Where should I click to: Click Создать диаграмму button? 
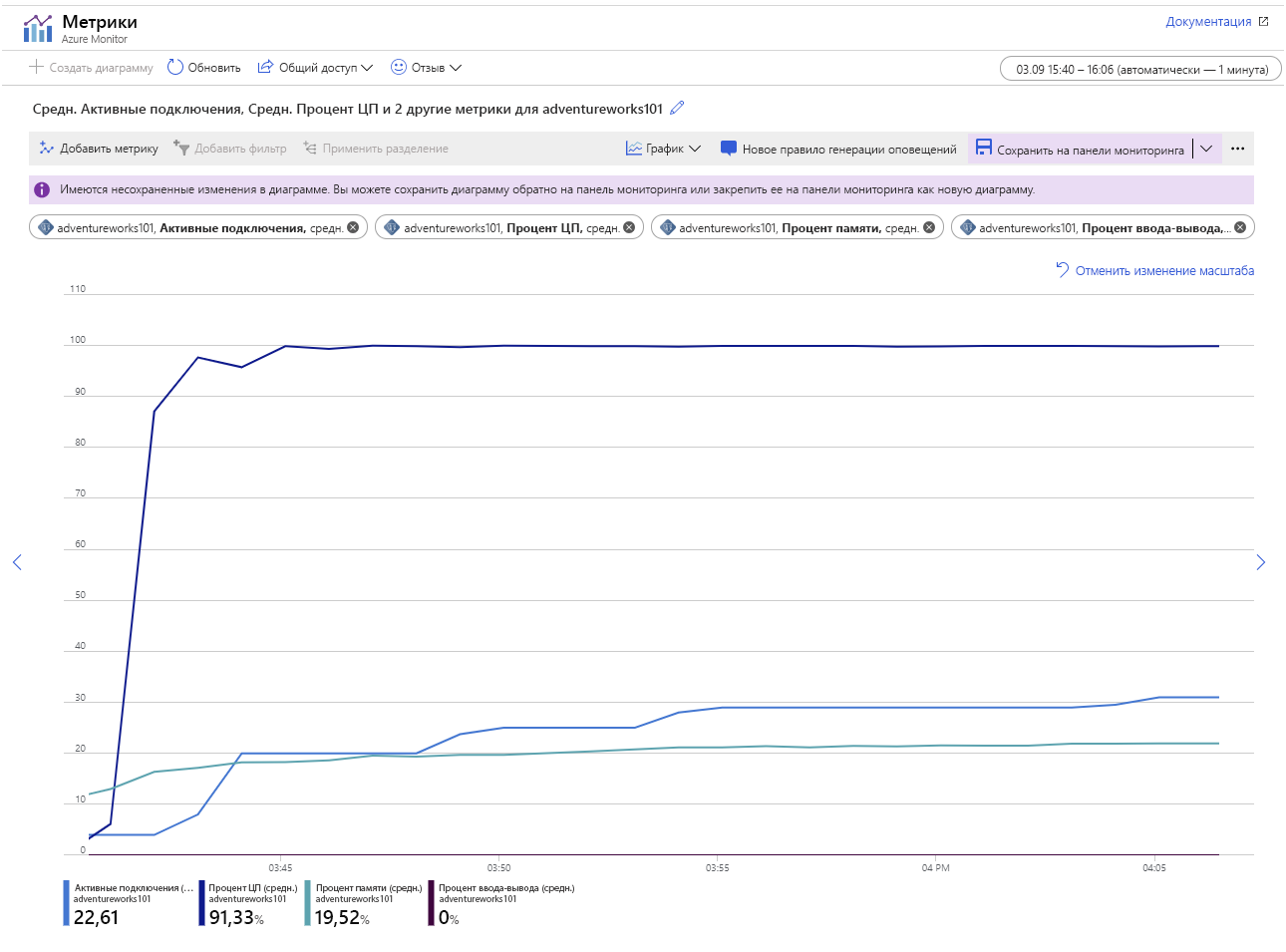(x=91, y=68)
